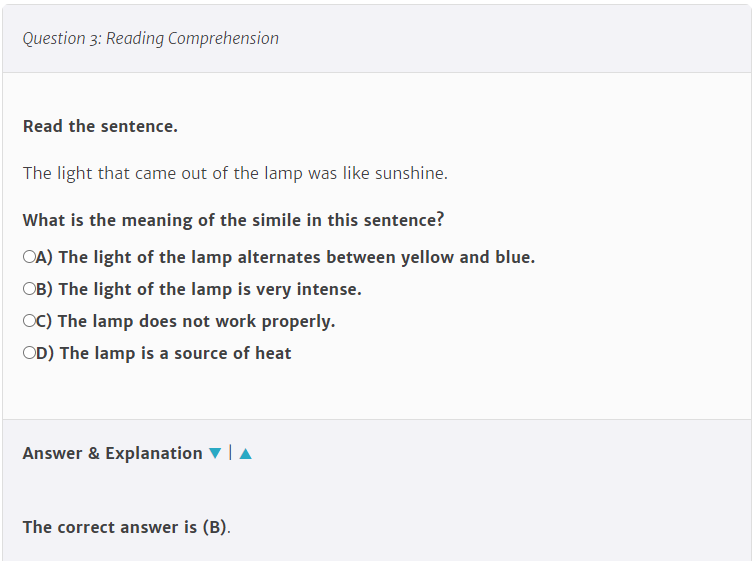This screenshot has width=753, height=561.
Task: Mark option C radio button
Action: click(29, 320)
